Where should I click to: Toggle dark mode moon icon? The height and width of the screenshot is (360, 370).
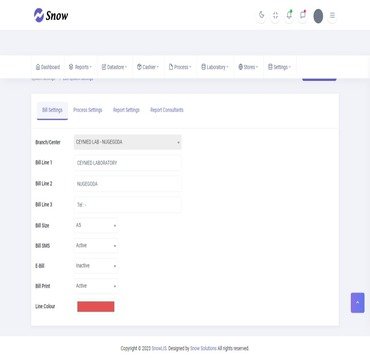pyautogui.click(x=262, y=15)
